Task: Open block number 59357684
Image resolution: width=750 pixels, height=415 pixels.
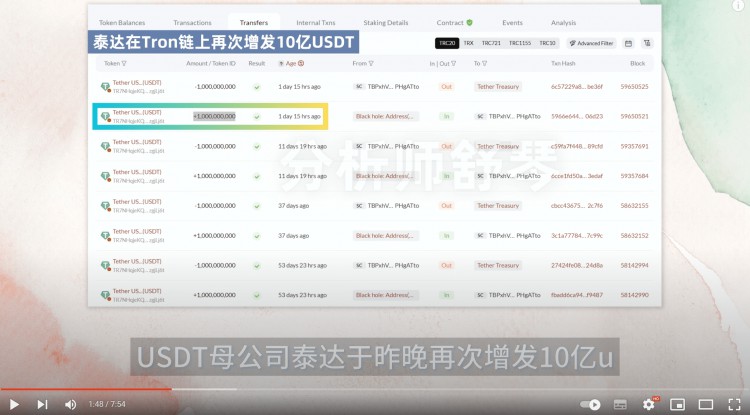Action: tap(634, 176)
